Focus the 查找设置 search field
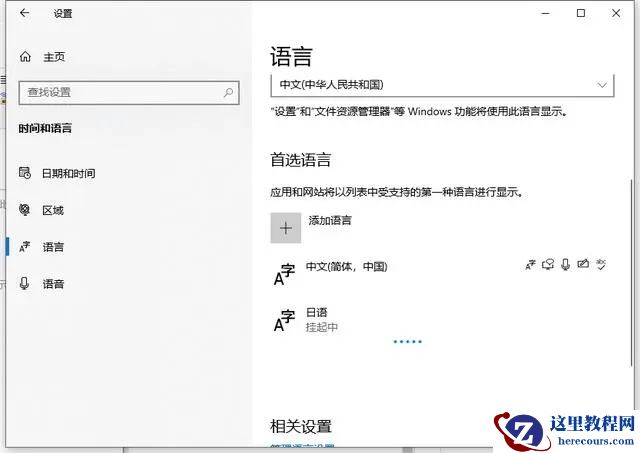 tap(129, 93)
